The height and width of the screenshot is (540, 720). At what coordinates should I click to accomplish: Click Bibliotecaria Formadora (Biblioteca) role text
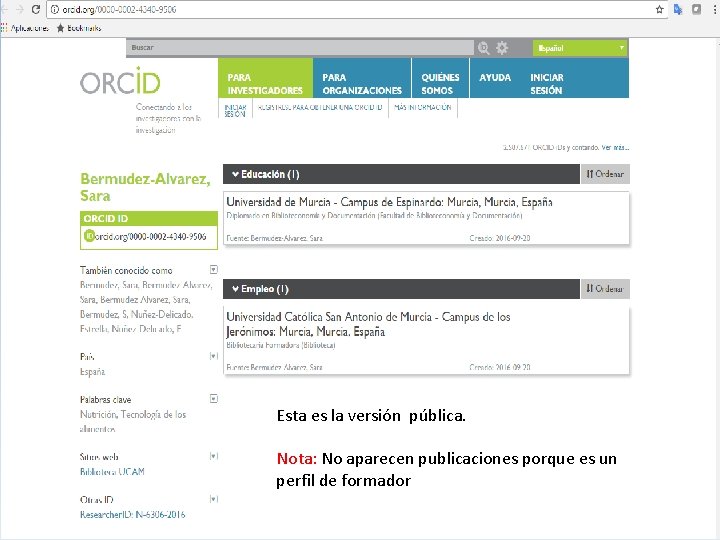pos(281,345)
